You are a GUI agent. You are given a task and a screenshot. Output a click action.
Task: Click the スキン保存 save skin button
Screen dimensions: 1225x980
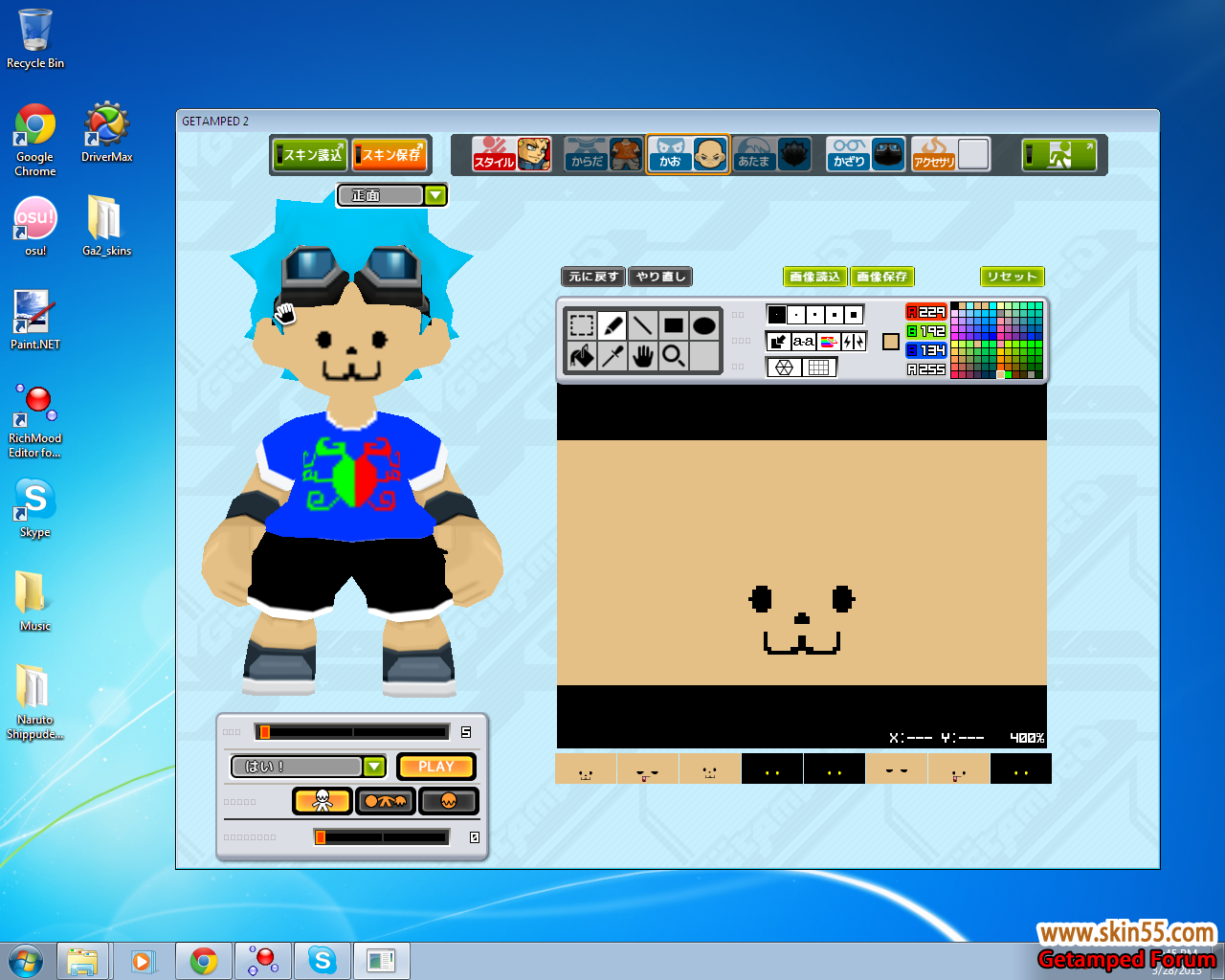coord(390,155)
